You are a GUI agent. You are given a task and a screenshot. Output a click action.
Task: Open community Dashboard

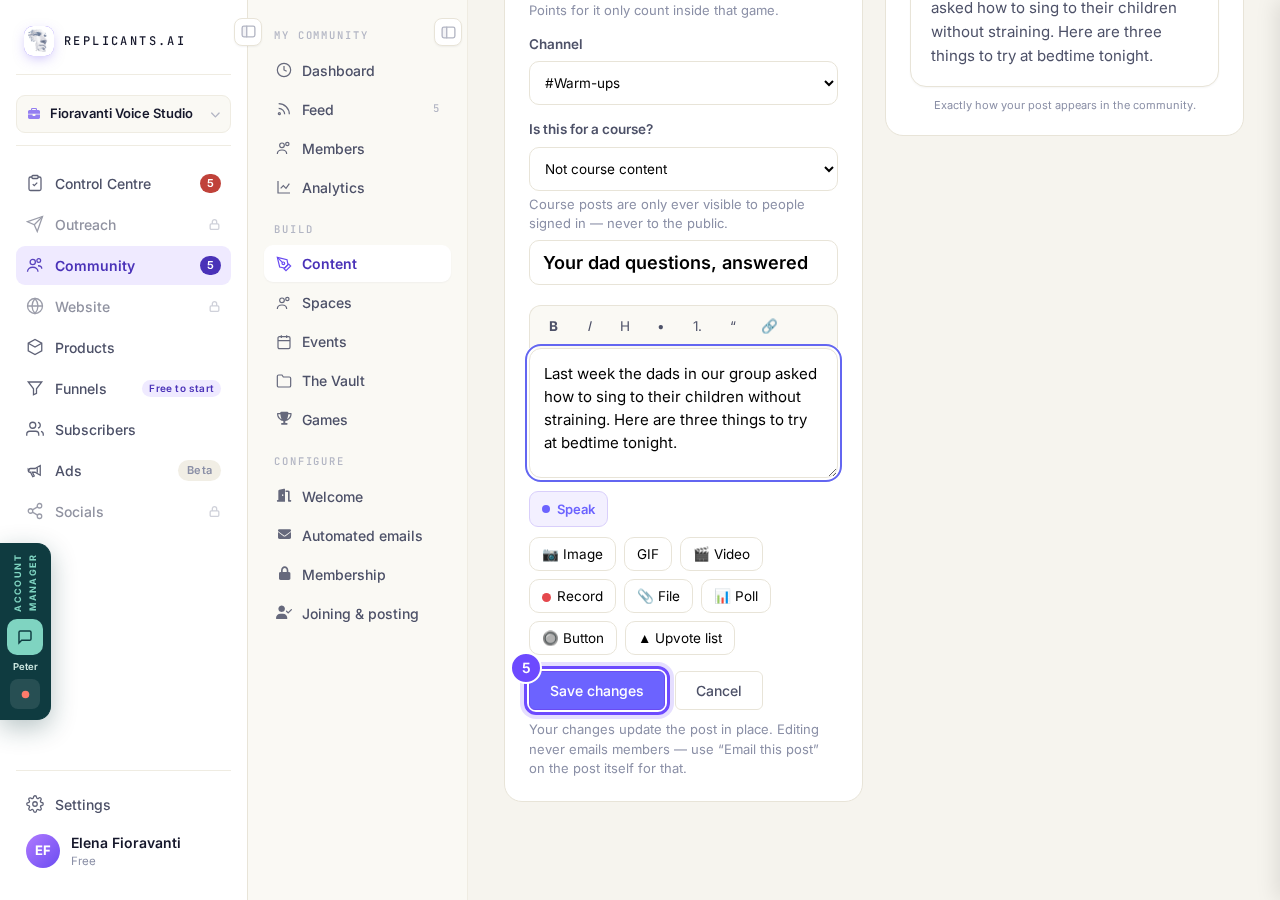click(x=357, y=71)
